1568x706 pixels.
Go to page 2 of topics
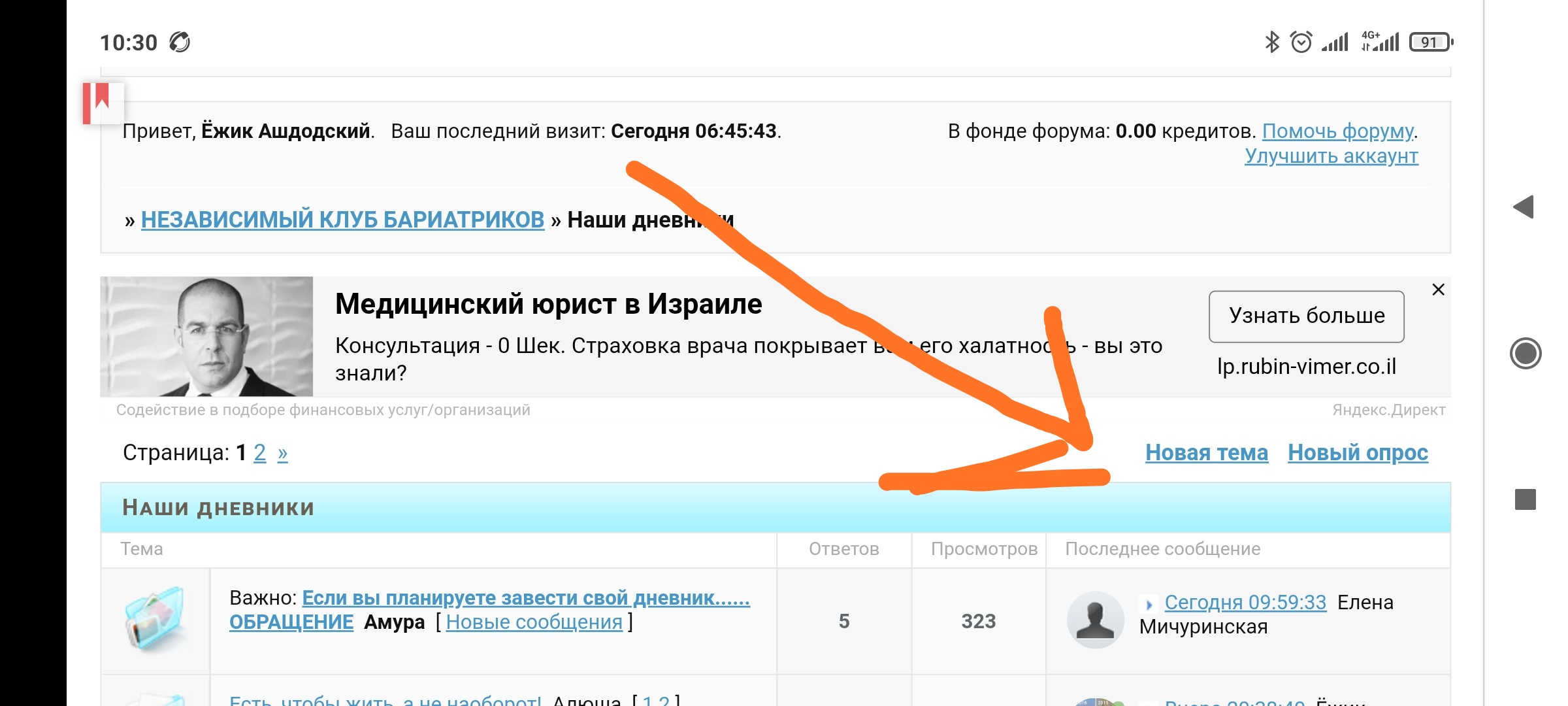tap(259, 452)
